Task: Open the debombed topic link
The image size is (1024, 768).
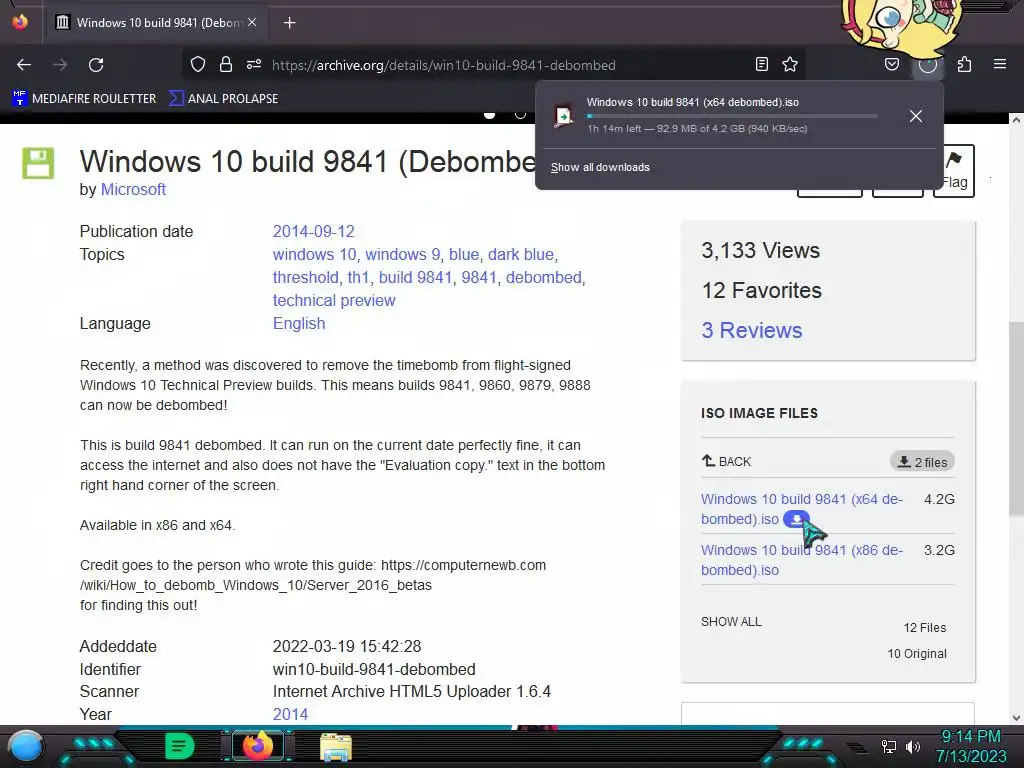Action: (543, 278)
